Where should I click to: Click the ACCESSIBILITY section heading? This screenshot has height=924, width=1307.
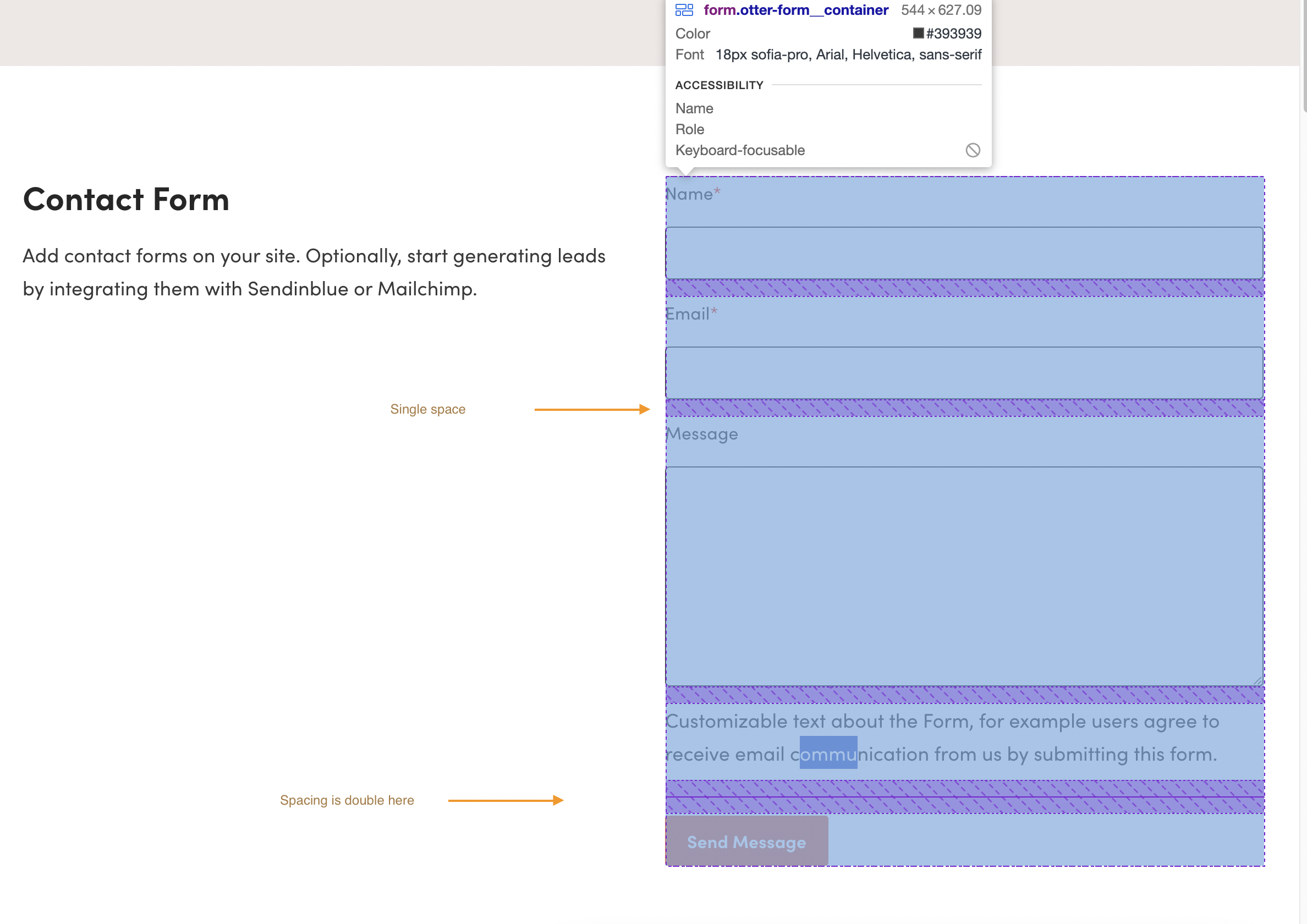tap(719, 85)
